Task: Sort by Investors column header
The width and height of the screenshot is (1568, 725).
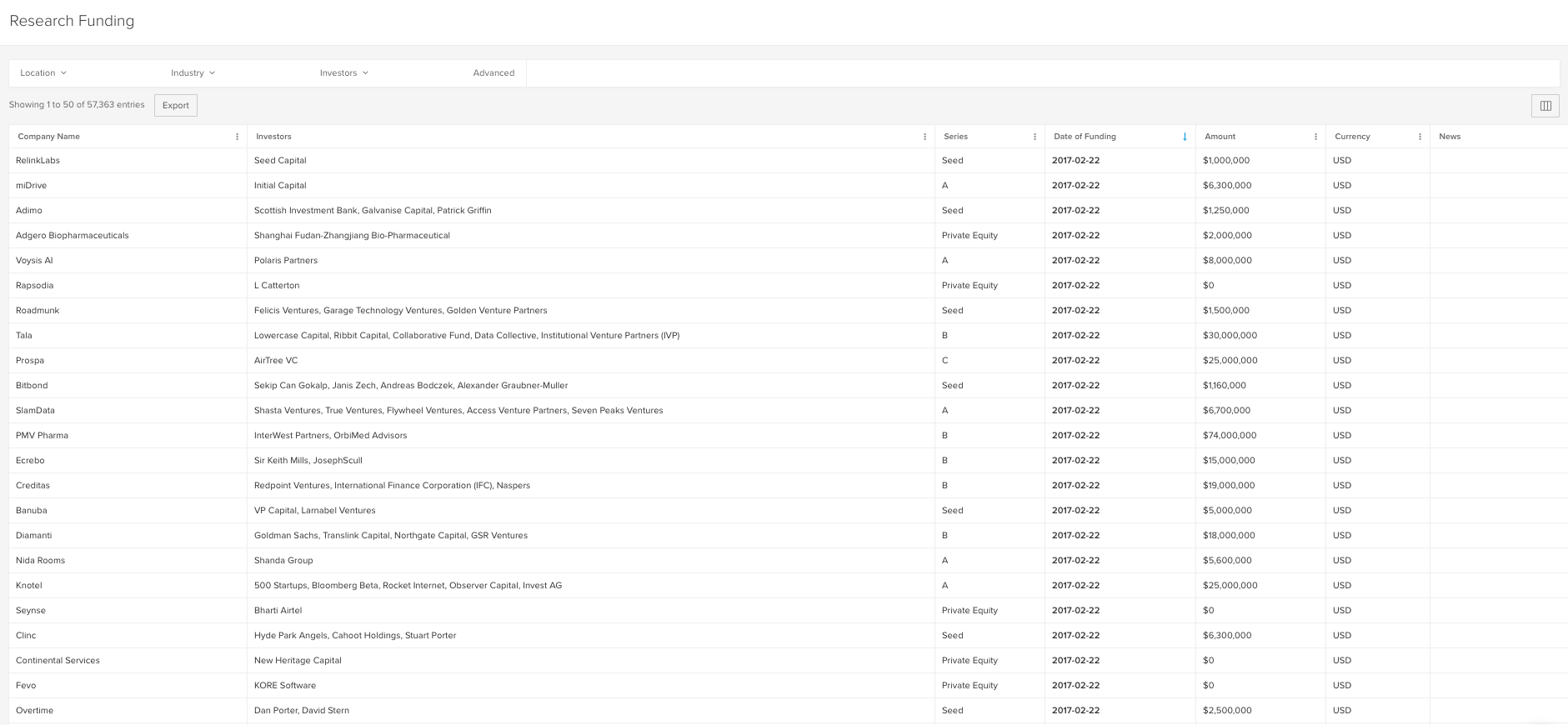Action: tap(273, 137)
